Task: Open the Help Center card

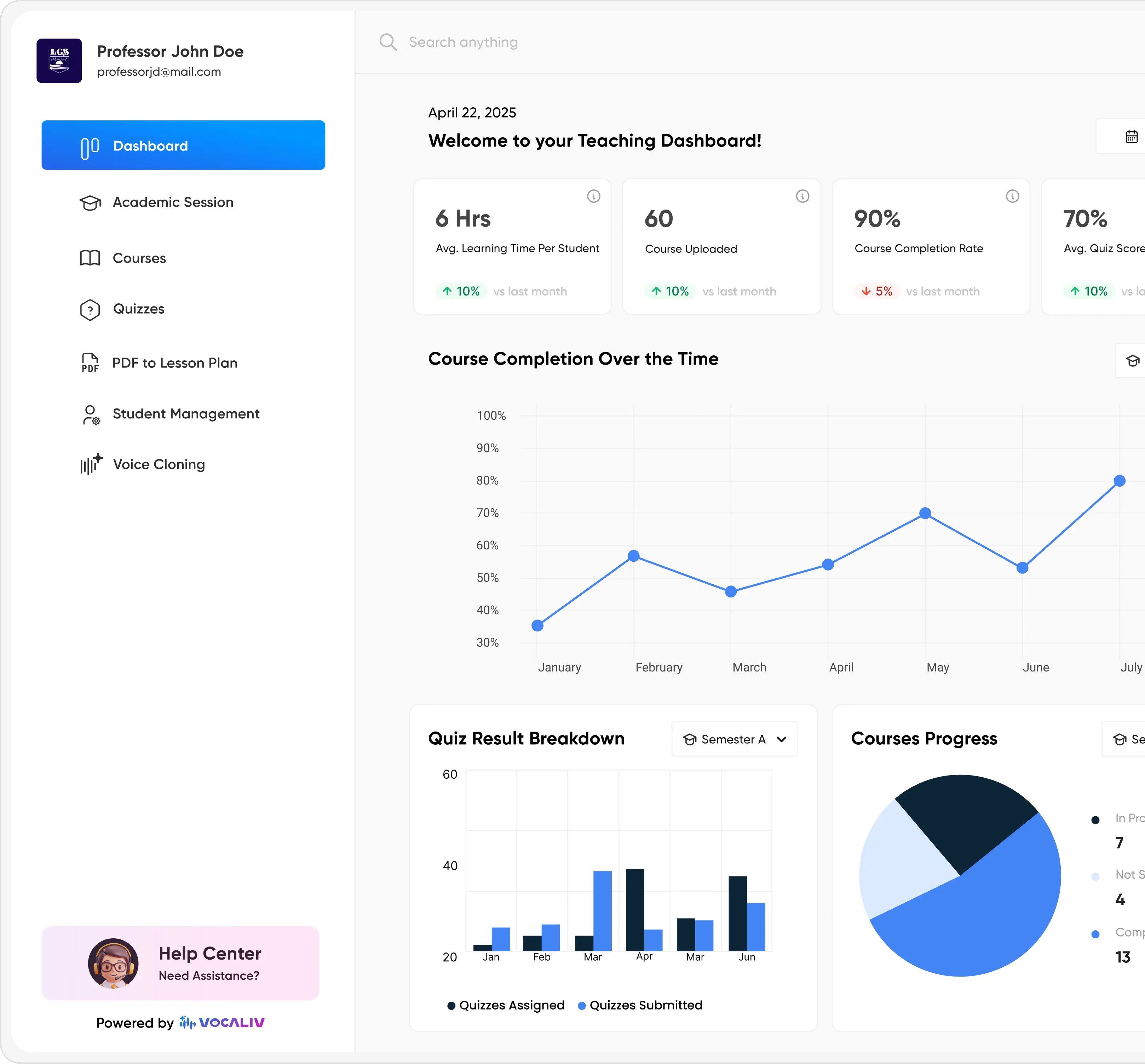Action: pos(180,963)
